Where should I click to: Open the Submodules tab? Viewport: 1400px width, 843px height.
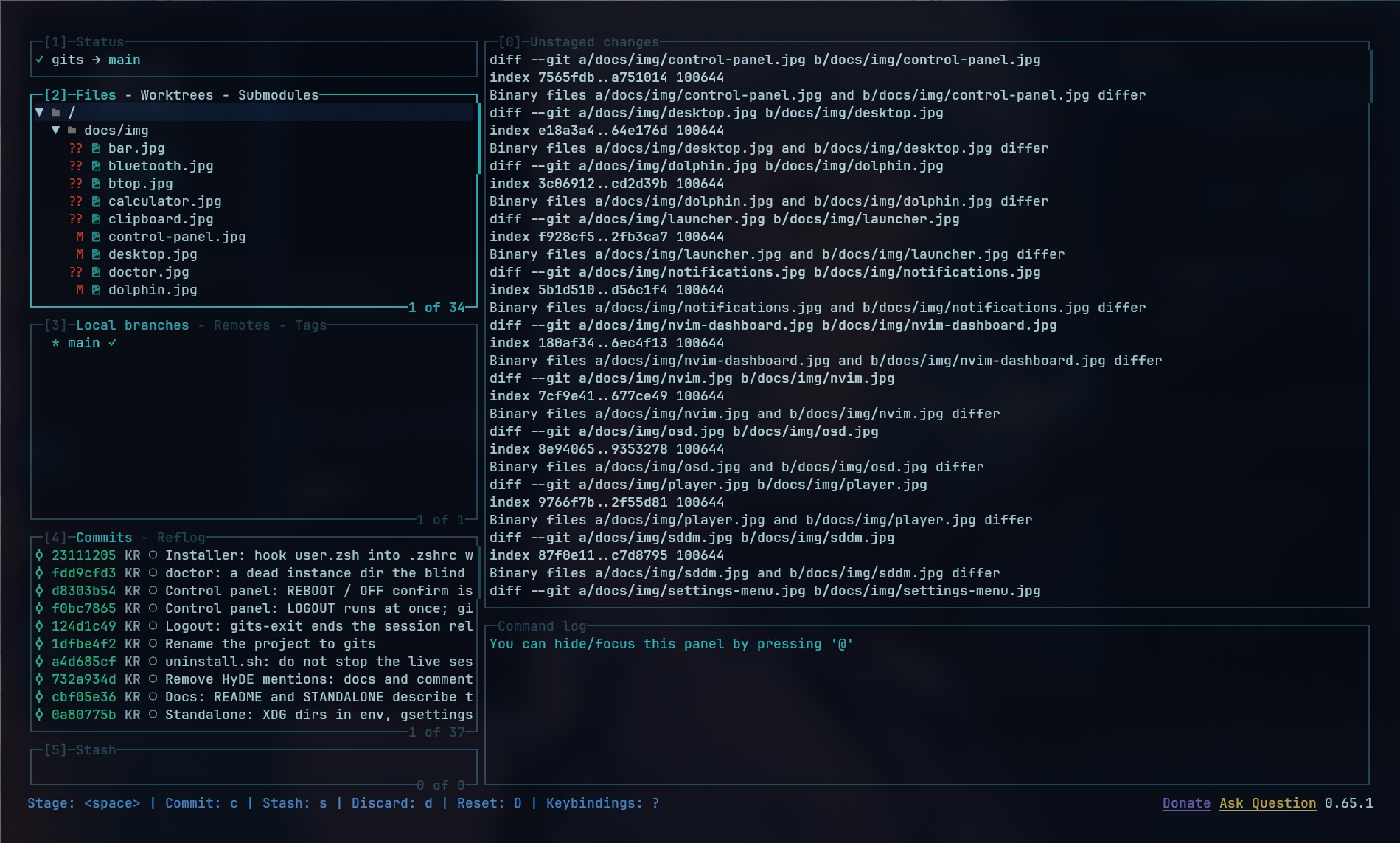click(x=278, y=95)
